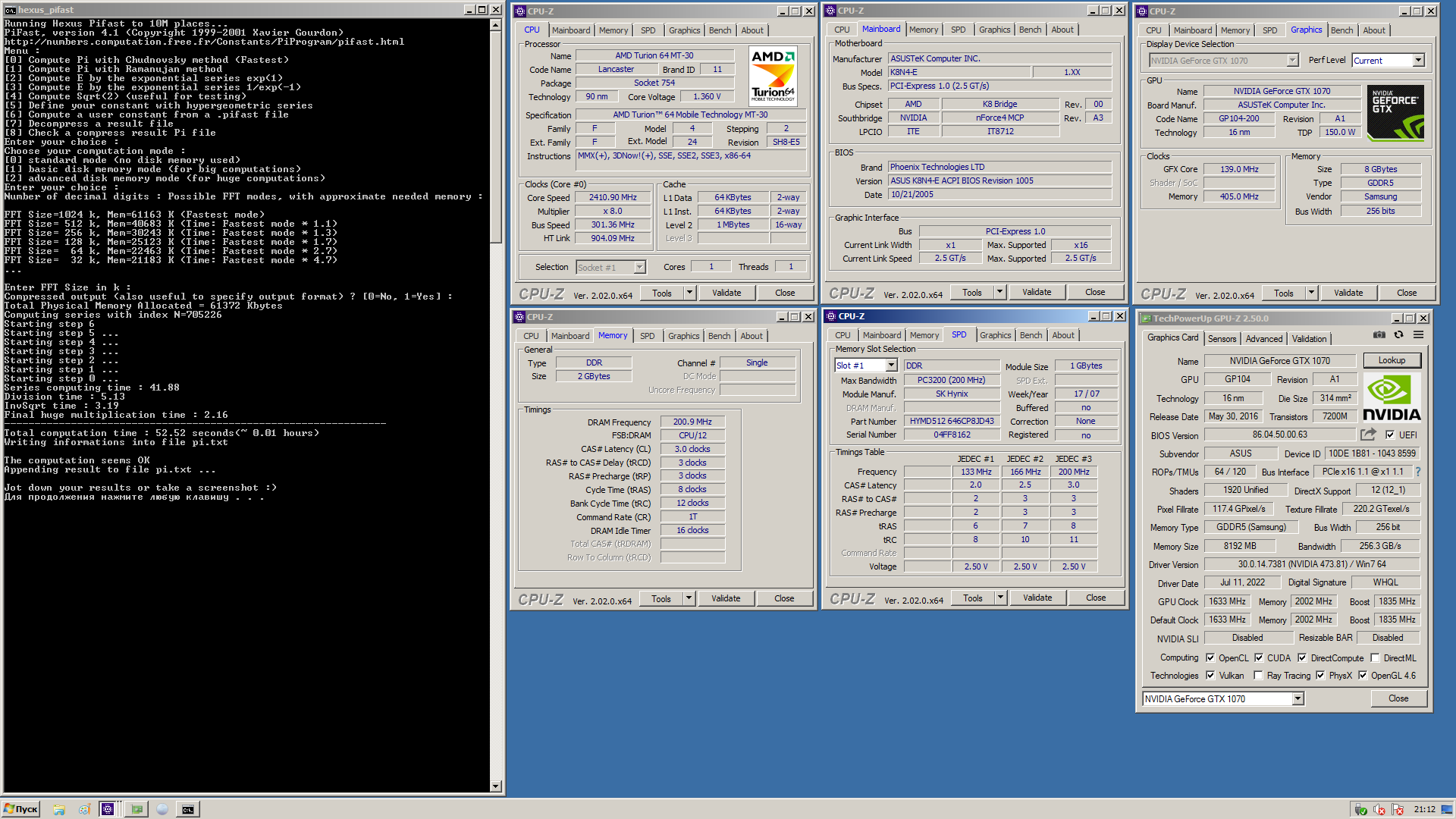The image size is (1456, 819).
Task: Click the round orb icon in the taskbar
Action: [x=162, y=809]
